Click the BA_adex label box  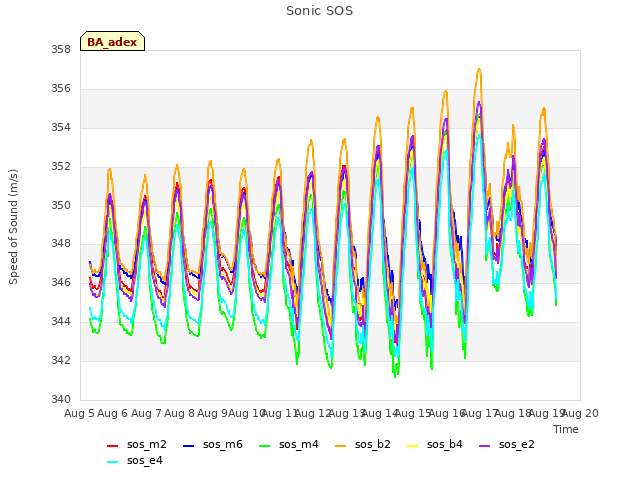tap(112, 41)
